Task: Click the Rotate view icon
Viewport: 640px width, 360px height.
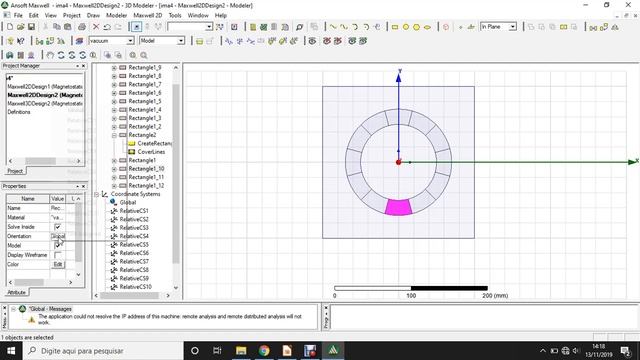Action: pyautogui.click(x=61, y=55)
